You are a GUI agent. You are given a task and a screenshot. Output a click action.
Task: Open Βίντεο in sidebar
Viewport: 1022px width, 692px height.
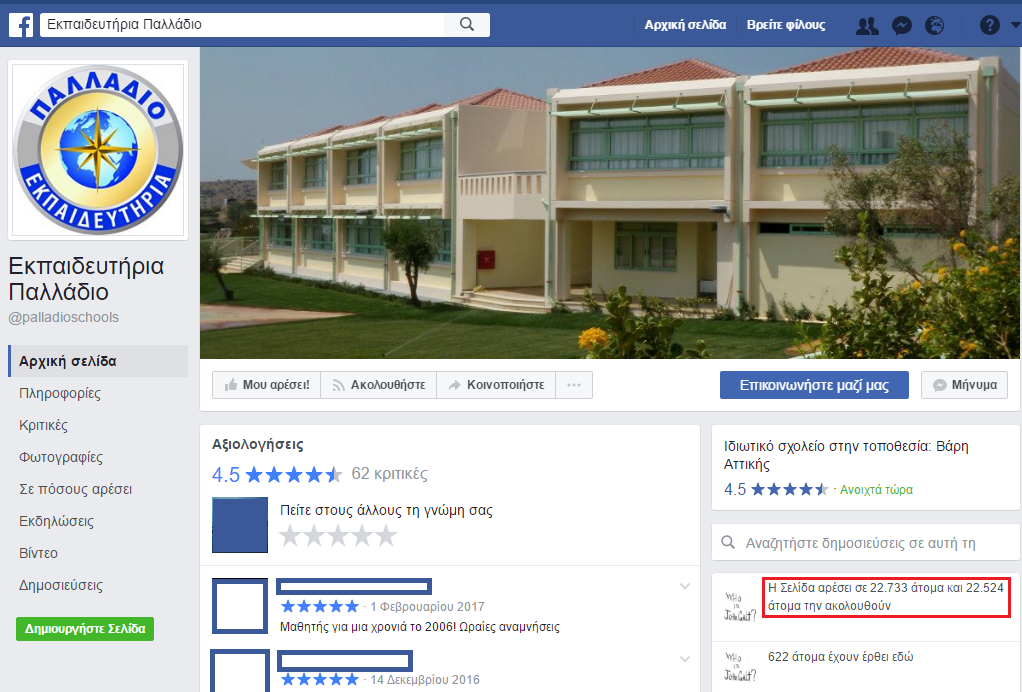pos(38,553)
